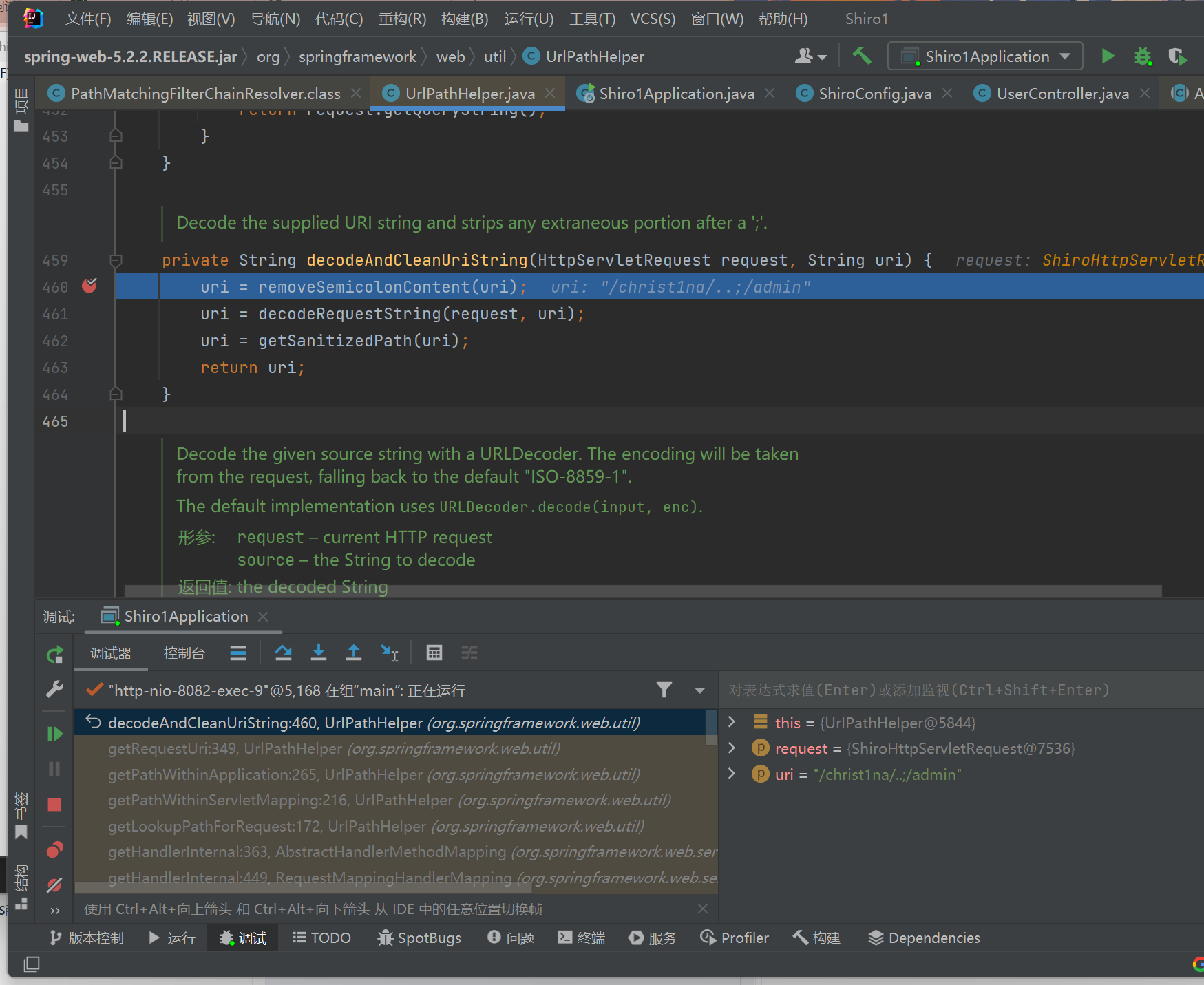Expand the 'this' variable node
This screenshot has height=985, width=1204.
732,722
